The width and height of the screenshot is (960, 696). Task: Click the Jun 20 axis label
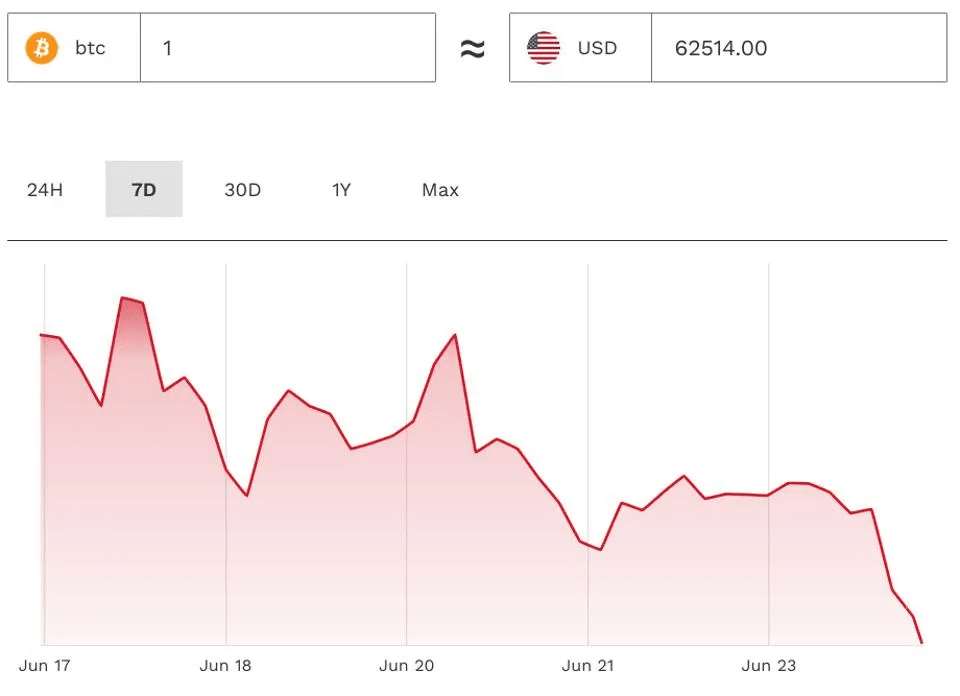(407, 666)
